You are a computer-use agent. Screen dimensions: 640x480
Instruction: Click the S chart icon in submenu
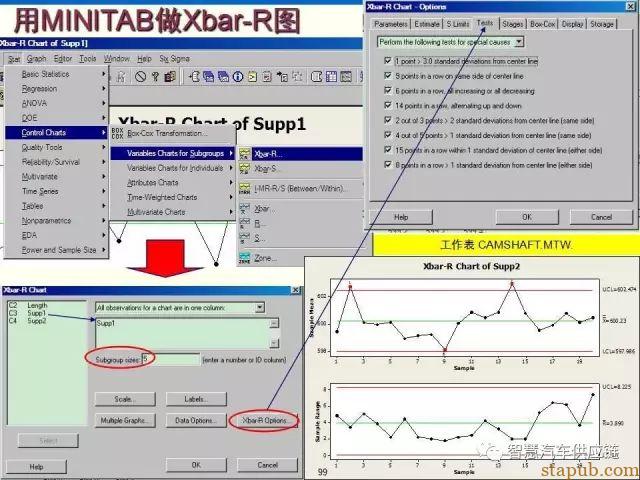click(x=244, y=238)
